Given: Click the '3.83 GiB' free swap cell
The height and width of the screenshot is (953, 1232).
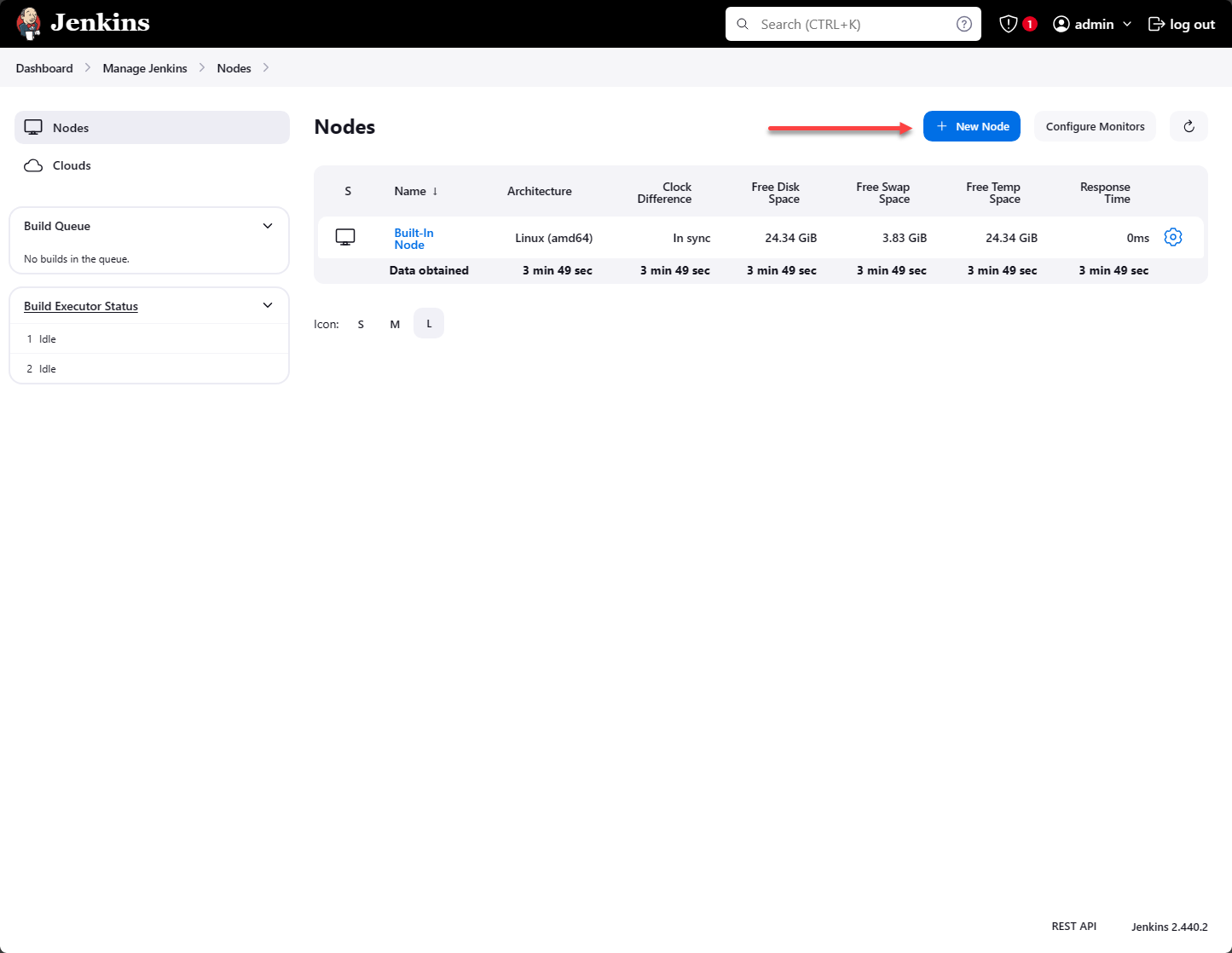Looking at the screenshot, I should coord(905,238).
